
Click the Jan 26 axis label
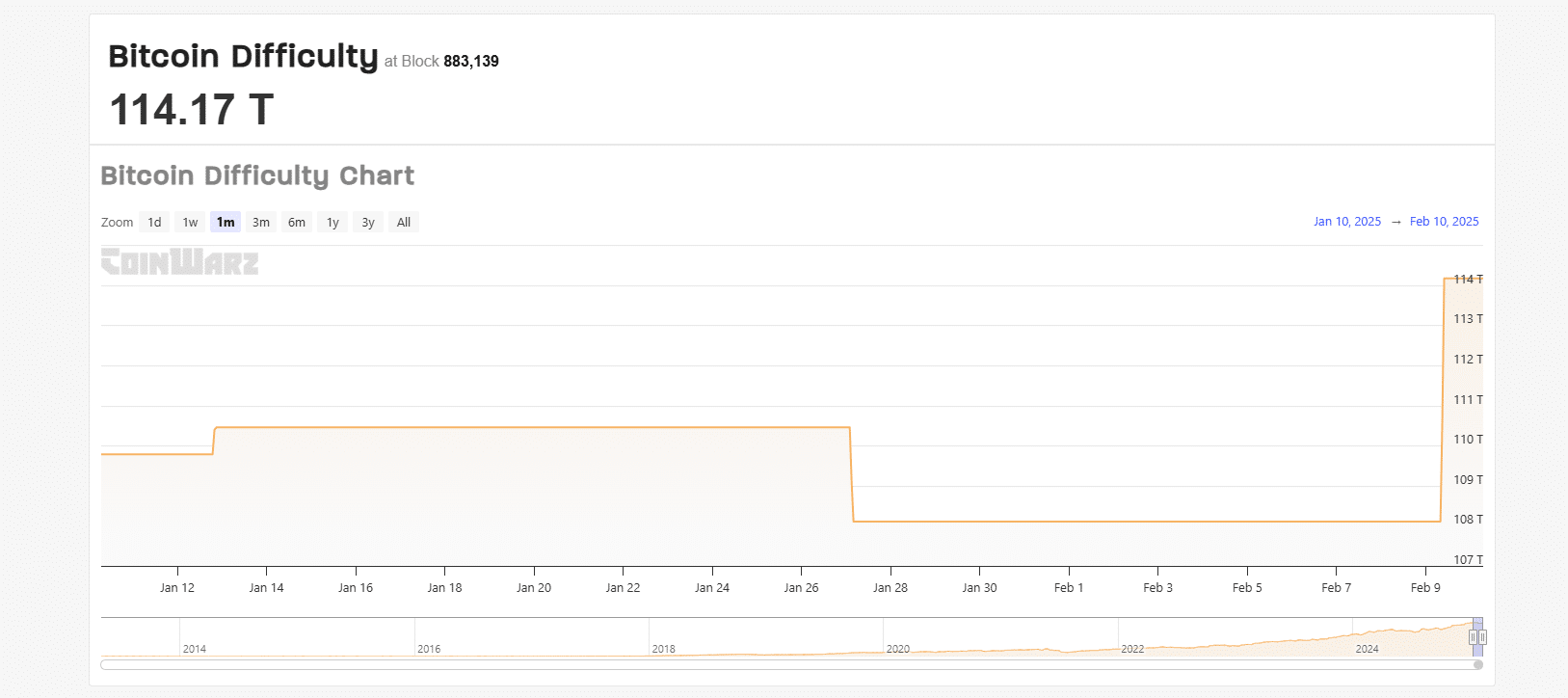point(801,587)
